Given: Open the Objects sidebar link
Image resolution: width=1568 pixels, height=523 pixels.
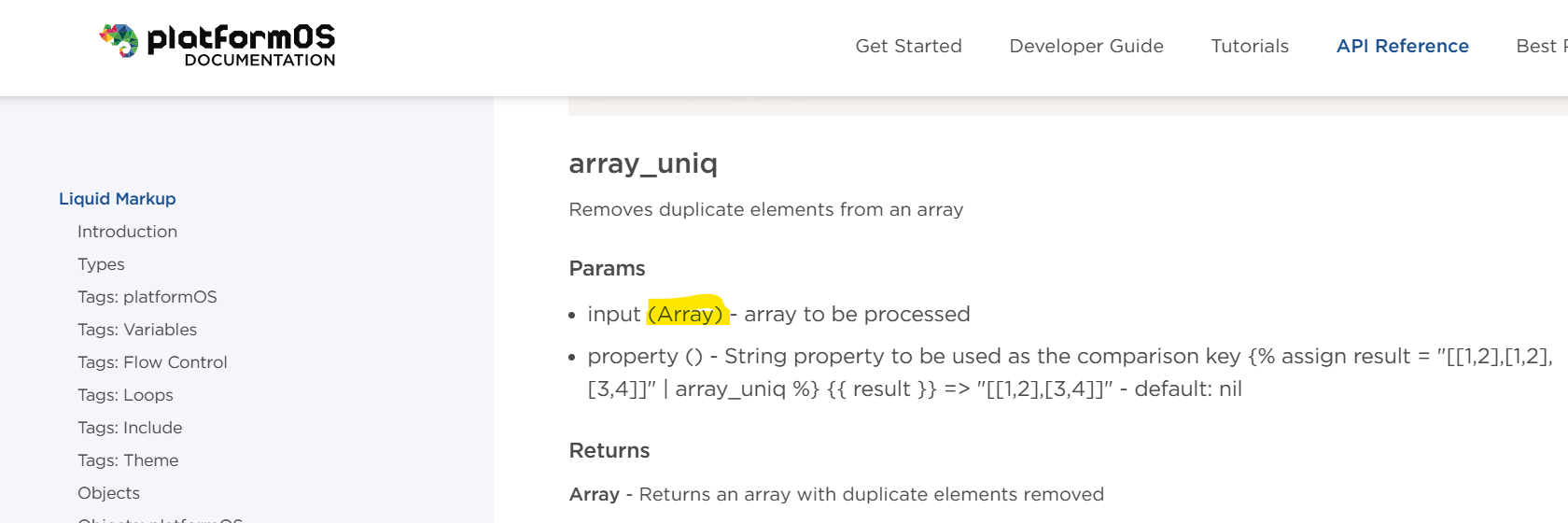Looking at the screenshot, I should pos(108,493).
